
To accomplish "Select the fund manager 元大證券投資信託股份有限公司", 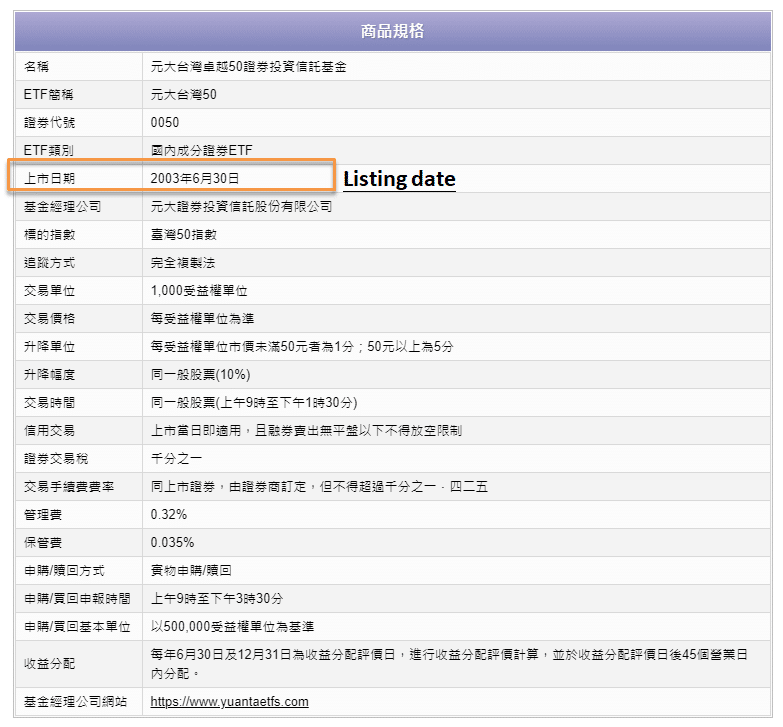I will tap(241, 206).
